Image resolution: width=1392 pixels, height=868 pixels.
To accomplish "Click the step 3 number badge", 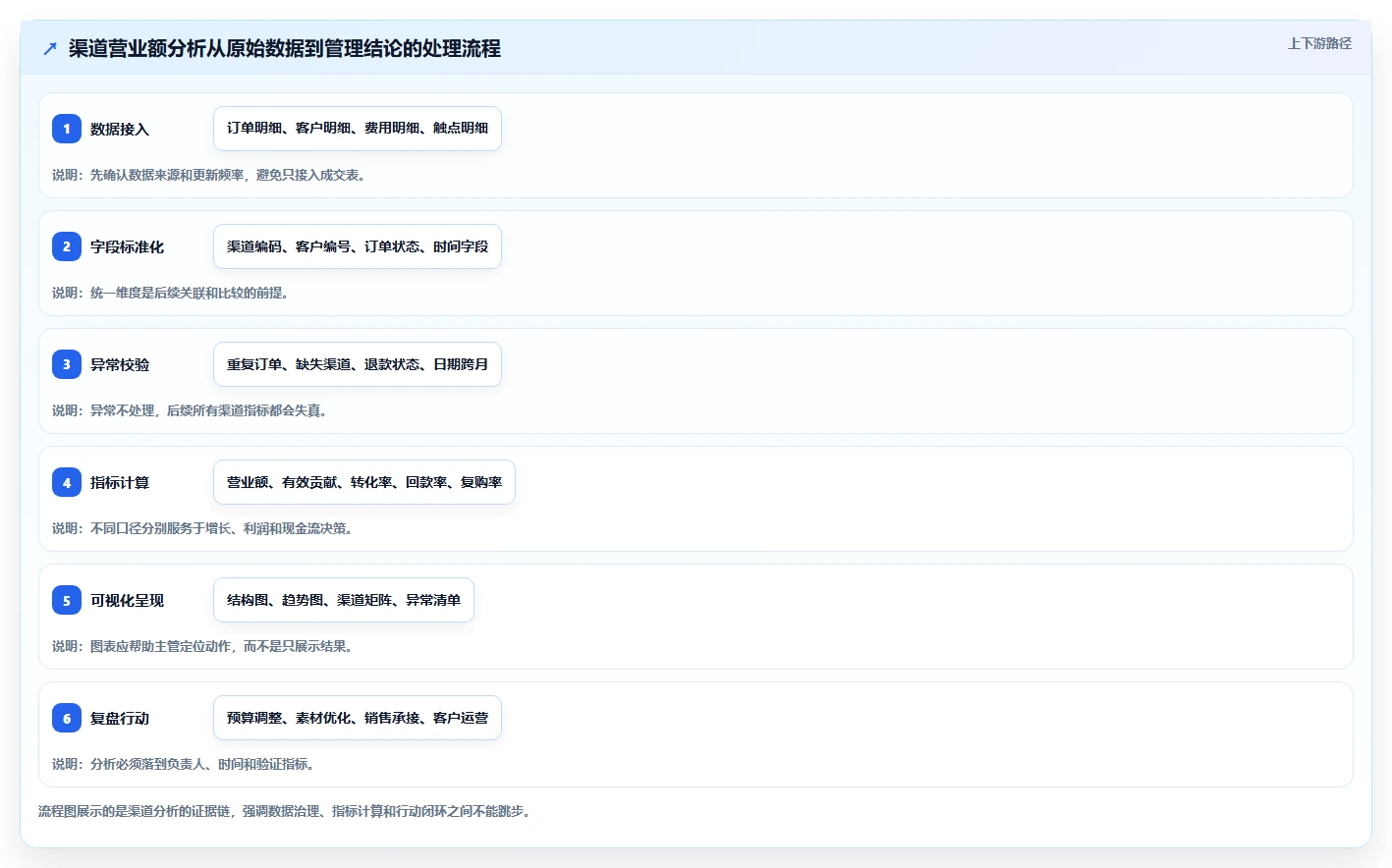I will [67, 364].
